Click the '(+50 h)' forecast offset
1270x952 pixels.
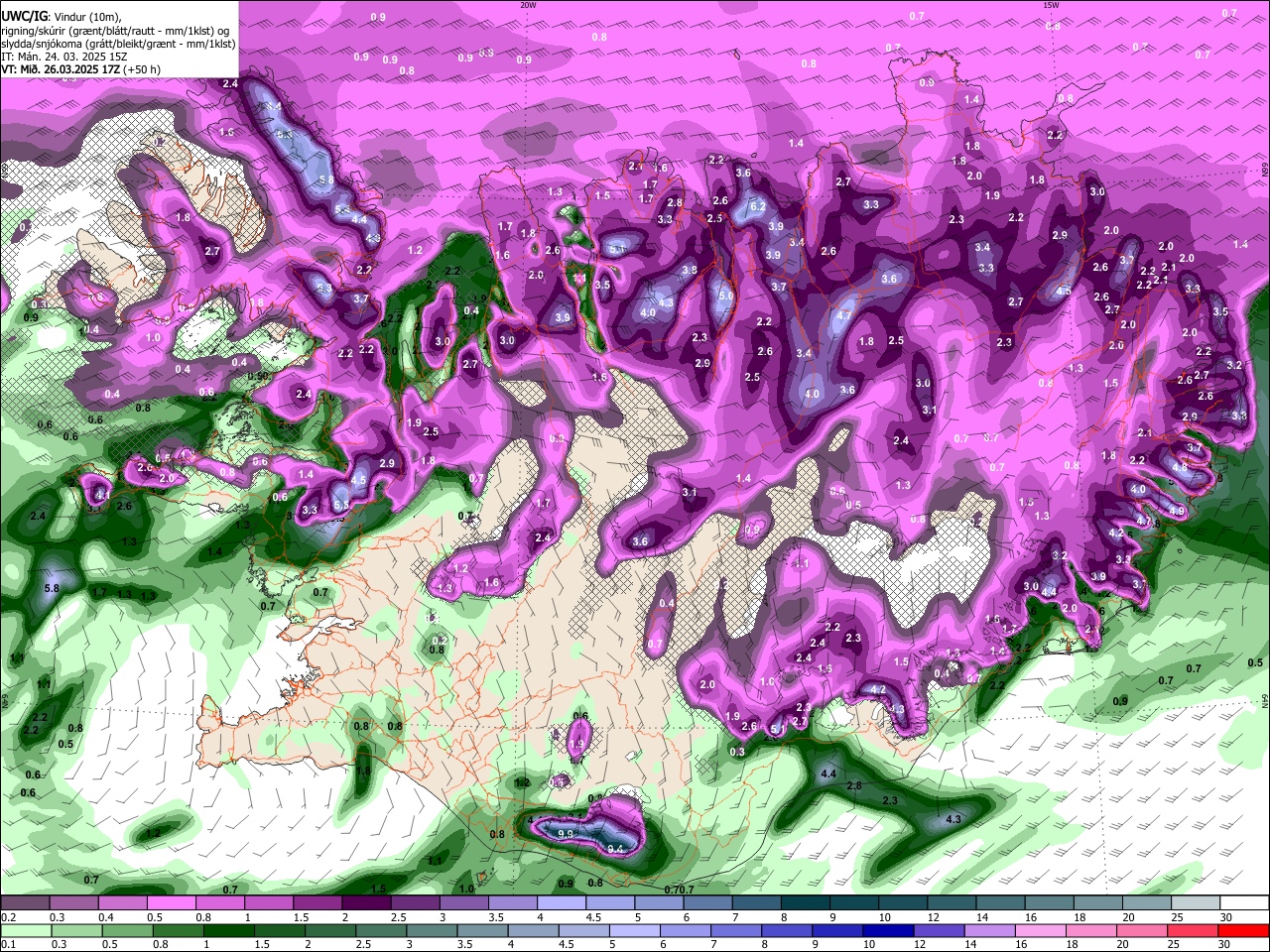click(142, 69)
